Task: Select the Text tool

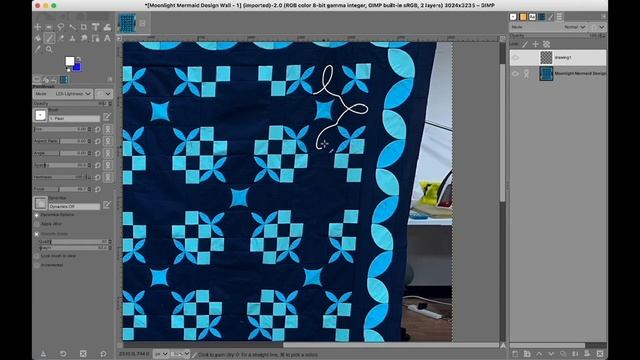Action: pyautogui.click(x=107, y=38)
